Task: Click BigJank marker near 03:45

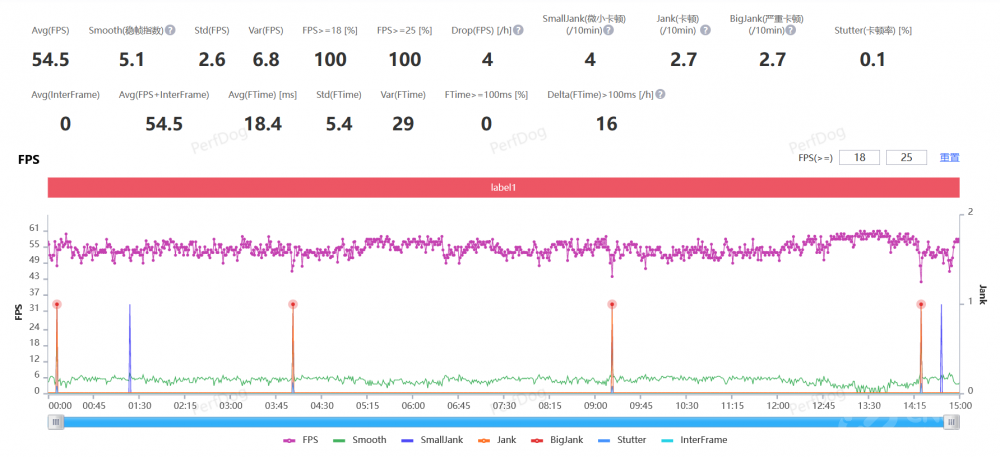Action: pyautogui.click(x=293, y=305)
